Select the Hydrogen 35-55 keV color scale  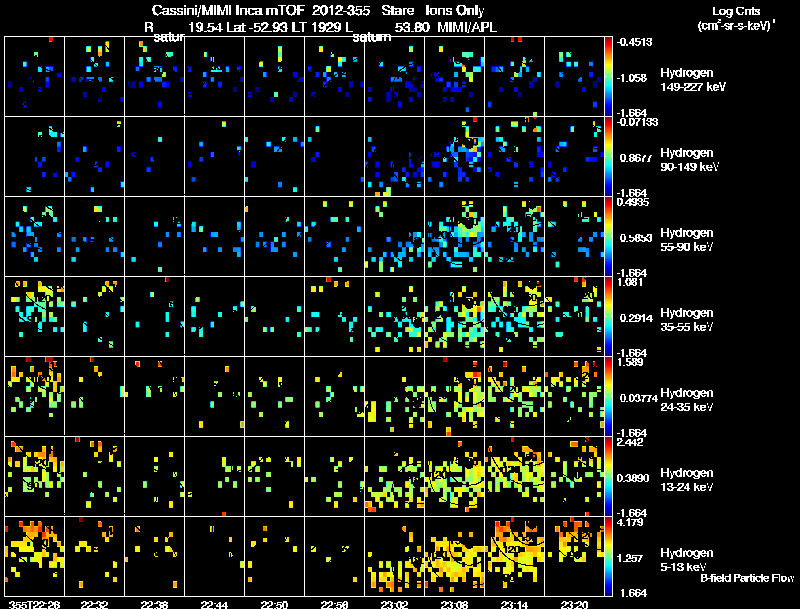[x=608, y=316]
